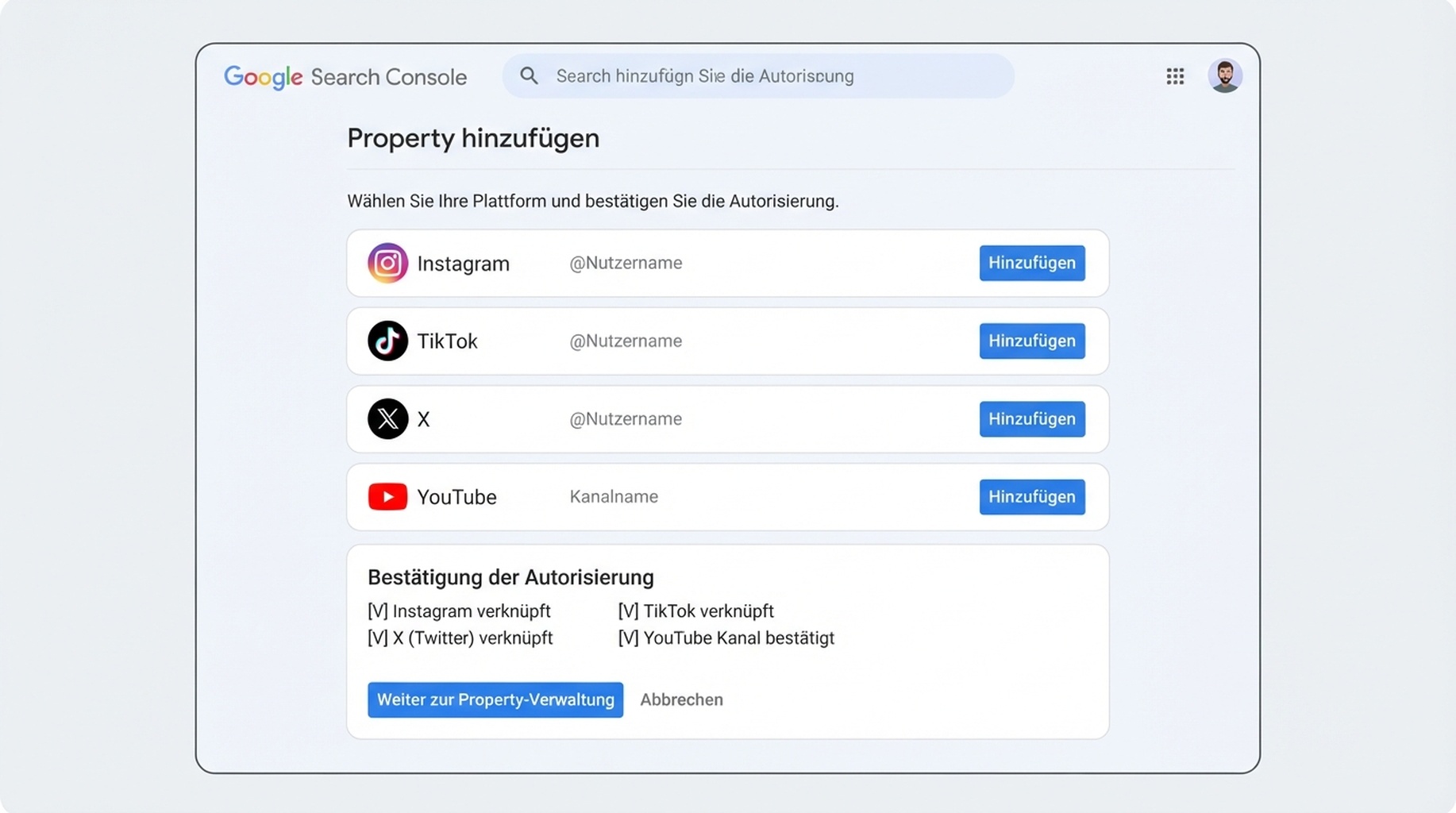Click the X @Nutzername field
This screenshot has height=813, width=1456.
tap(626, 418)
